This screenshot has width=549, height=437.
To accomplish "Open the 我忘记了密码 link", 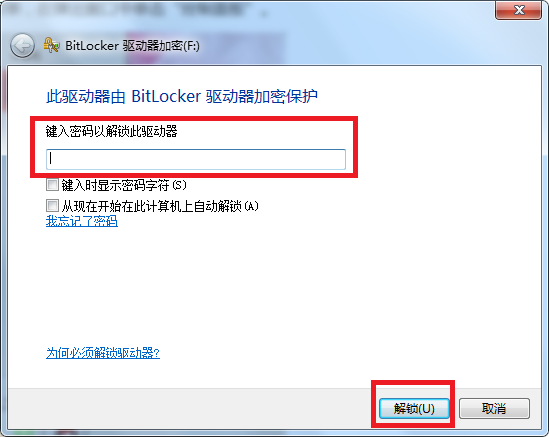I will [82, 221].
